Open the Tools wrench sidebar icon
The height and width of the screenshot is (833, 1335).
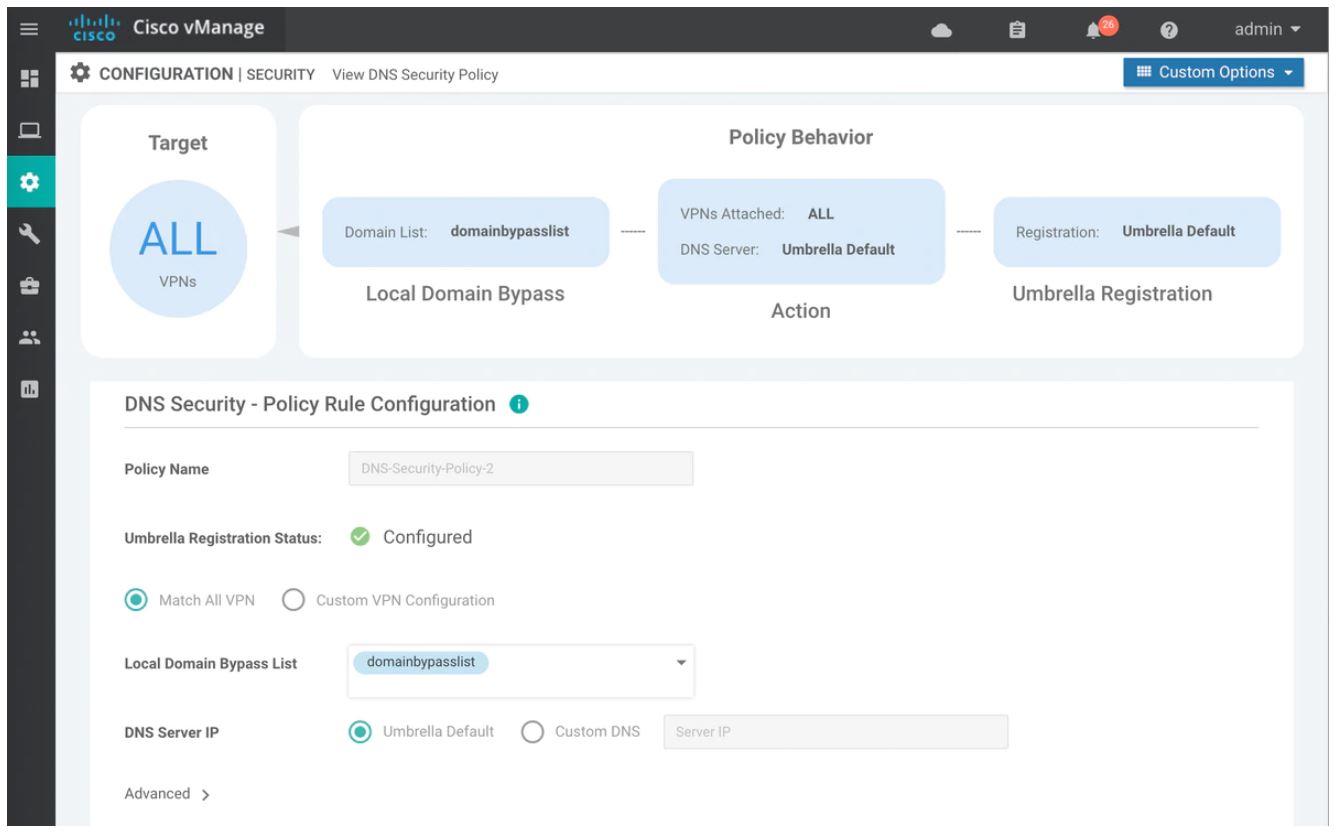coord(27,234)
